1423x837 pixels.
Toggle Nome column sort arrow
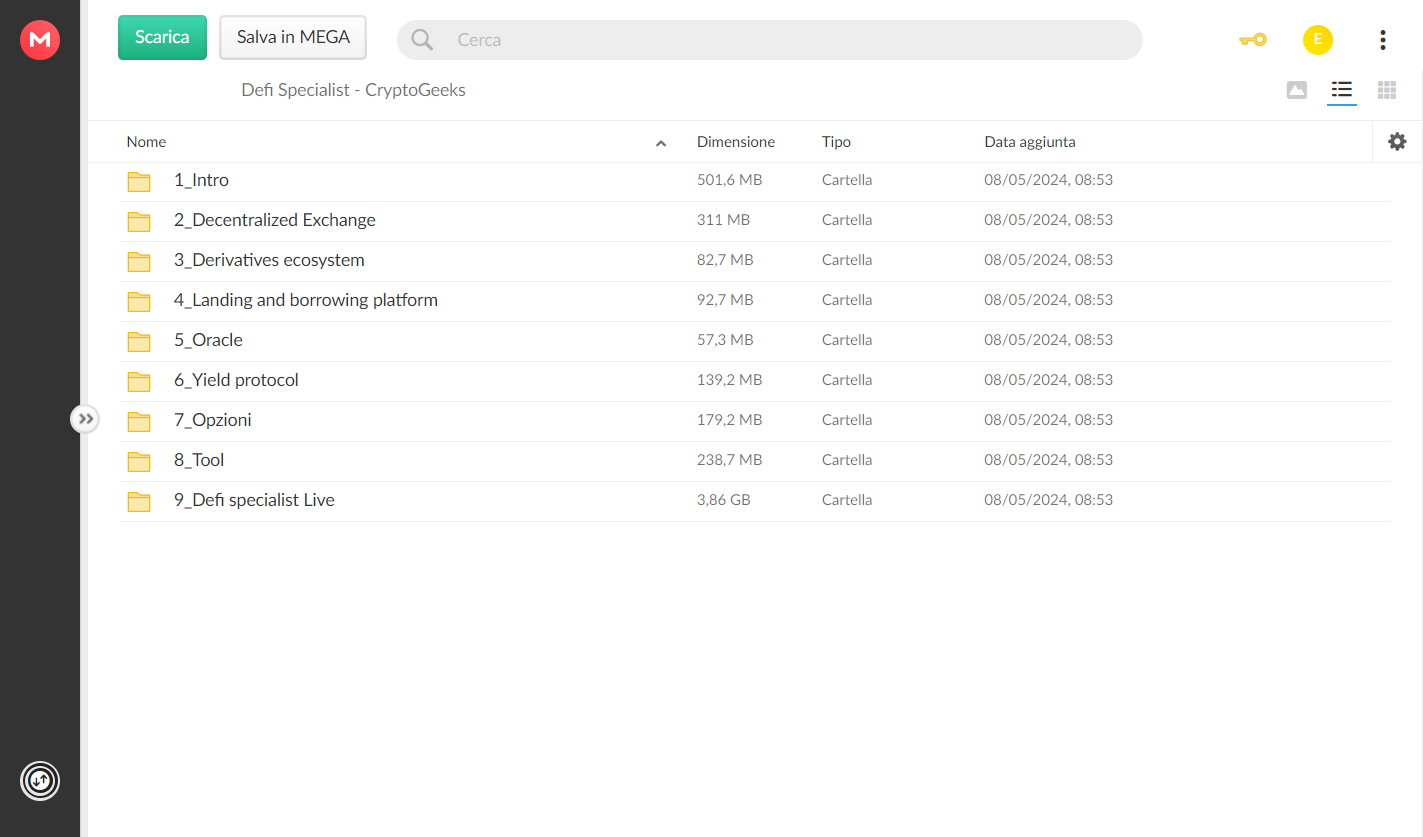click(x=661, y=143)
